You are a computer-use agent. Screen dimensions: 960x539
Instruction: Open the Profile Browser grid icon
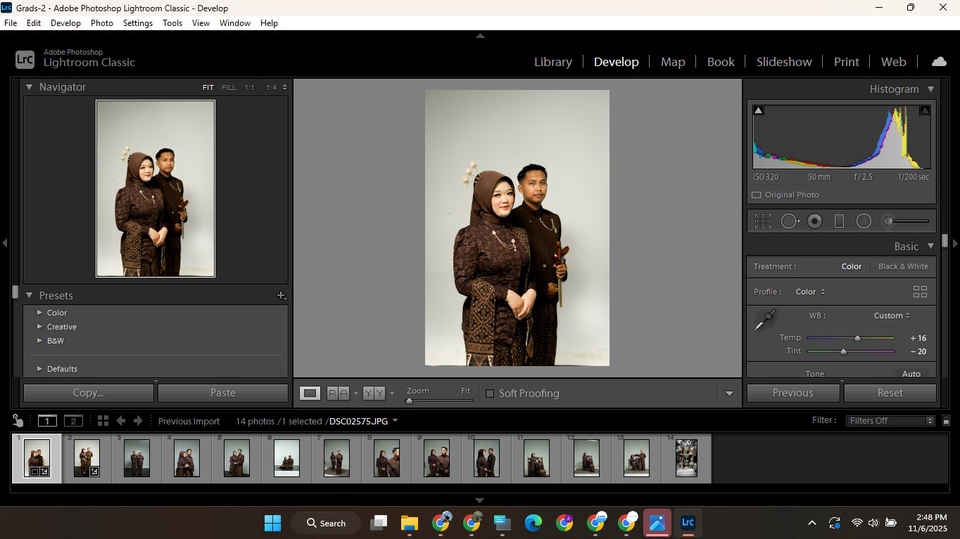[x=920, y=292]
